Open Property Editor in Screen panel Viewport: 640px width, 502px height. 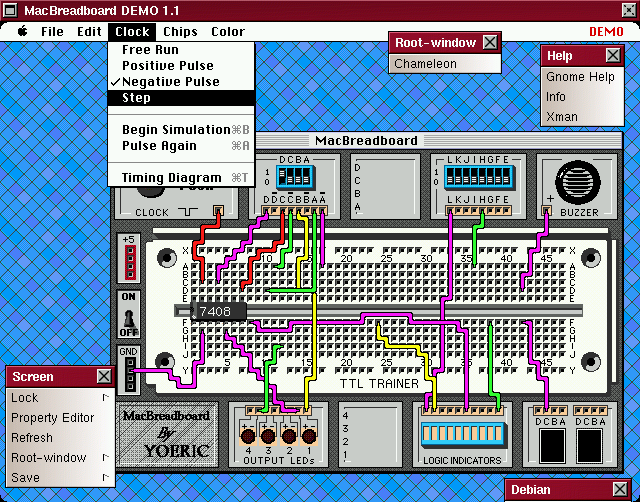coord(60,418)
